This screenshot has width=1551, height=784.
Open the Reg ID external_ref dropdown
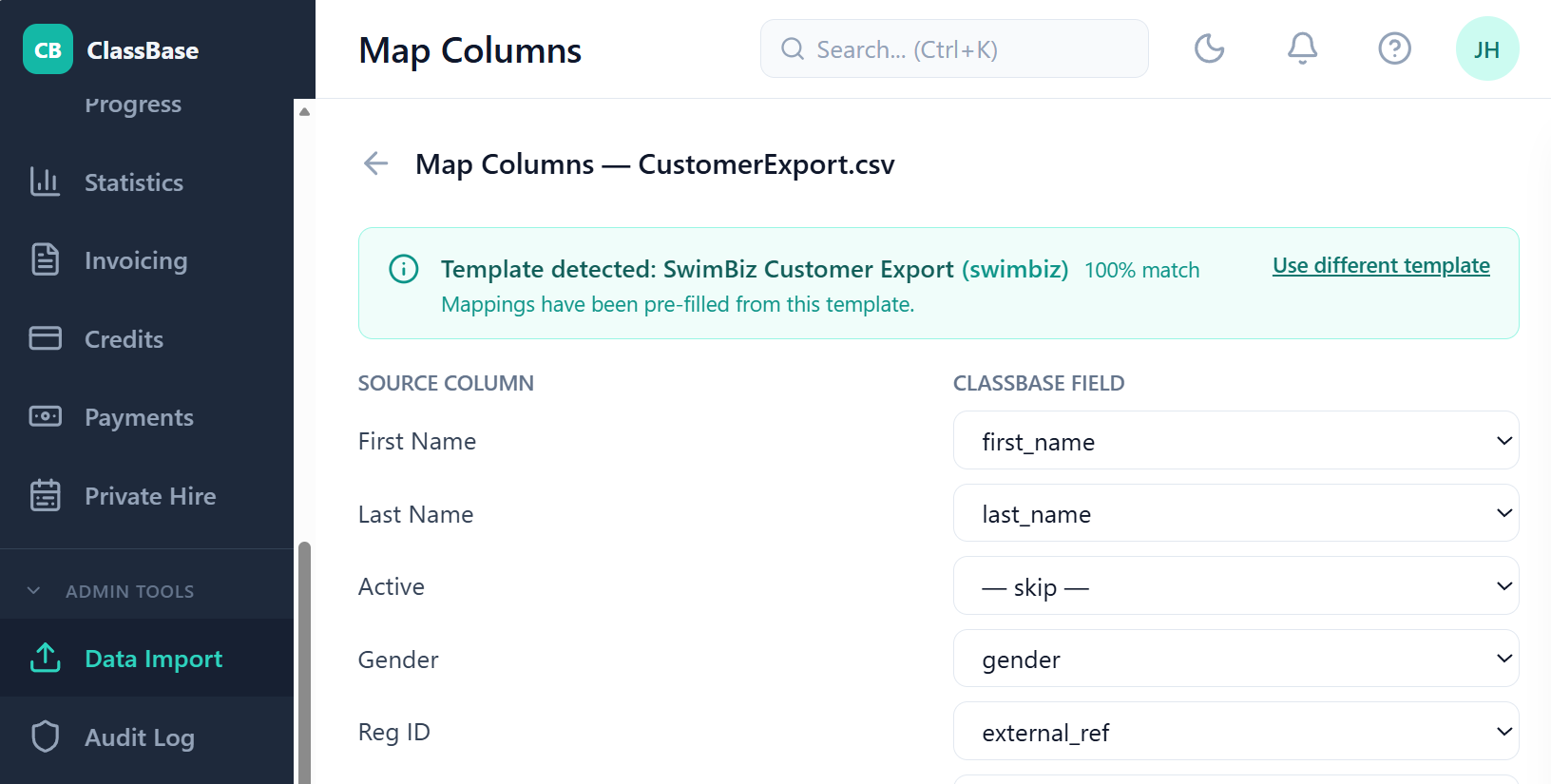[x=1235, y=732]
